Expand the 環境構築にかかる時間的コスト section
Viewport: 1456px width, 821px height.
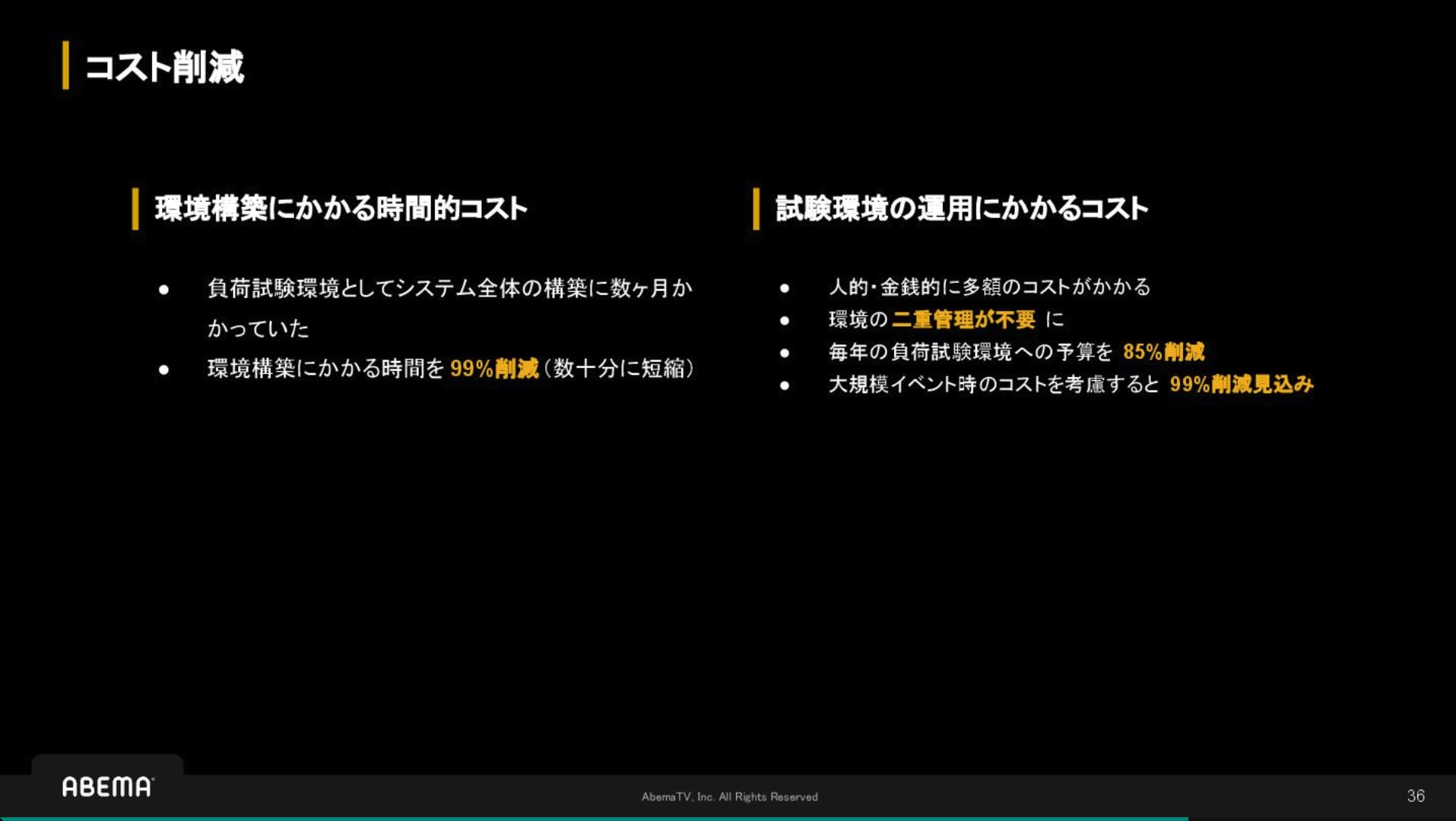pos(342,207)
